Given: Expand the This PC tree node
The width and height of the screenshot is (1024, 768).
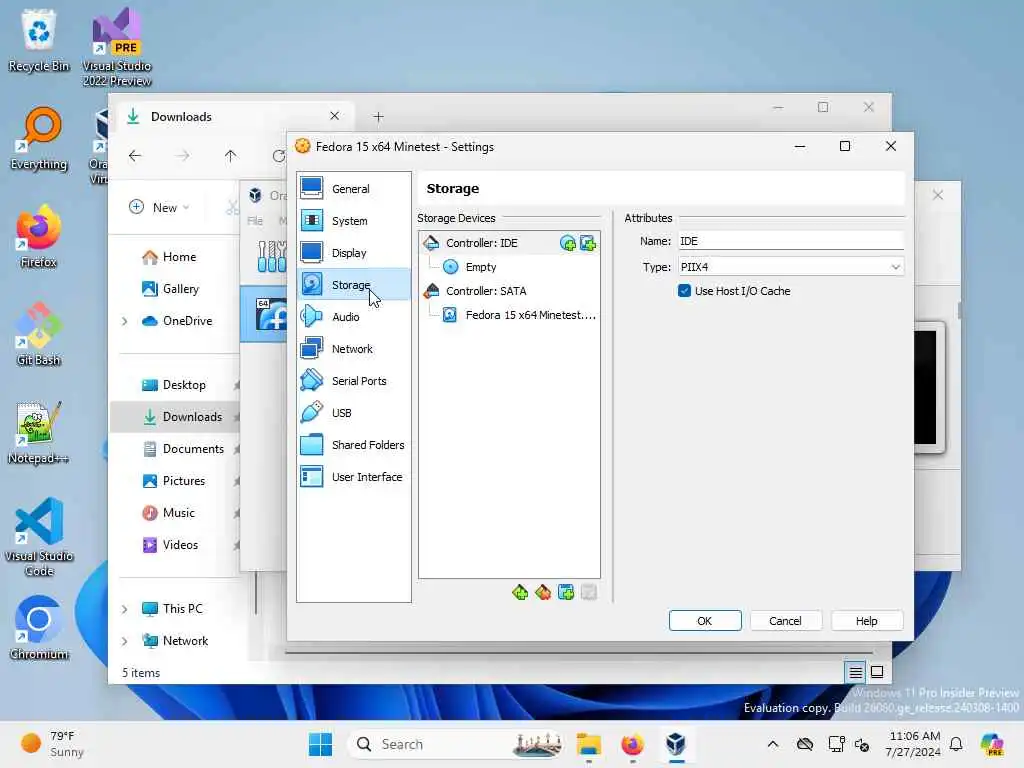Looking at the screenshot, I should 125,609.
